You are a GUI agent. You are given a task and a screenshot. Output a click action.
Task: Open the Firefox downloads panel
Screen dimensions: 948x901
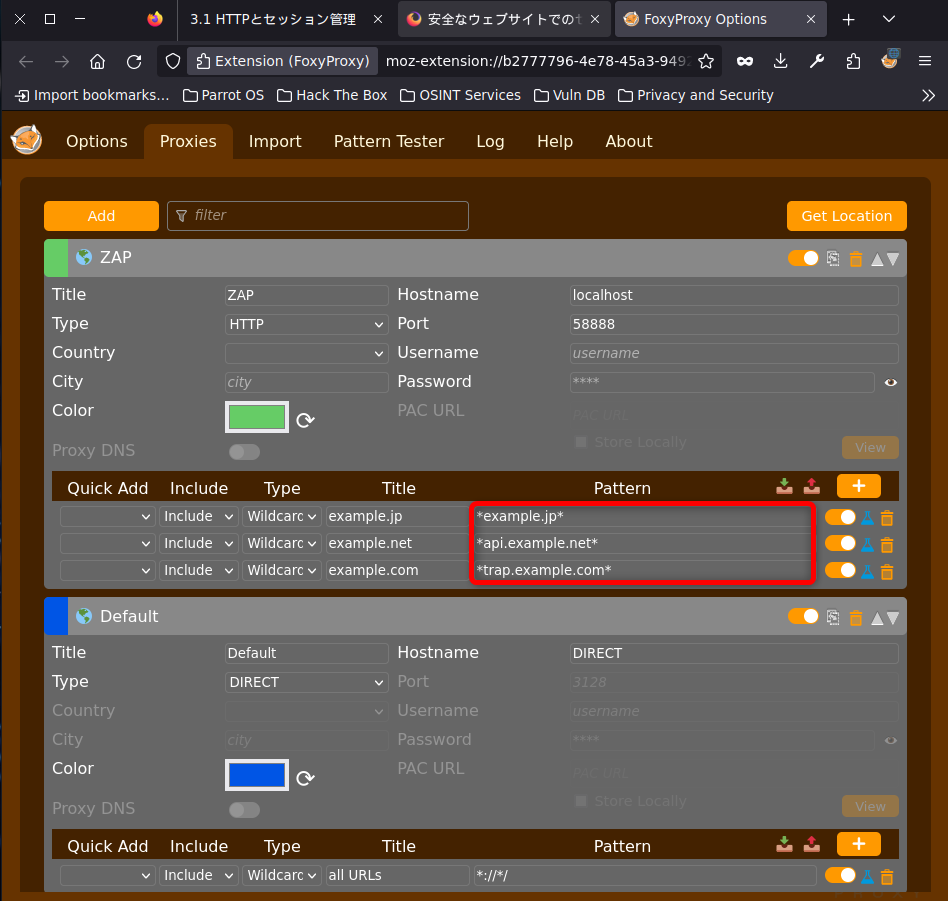click(781, 61)
